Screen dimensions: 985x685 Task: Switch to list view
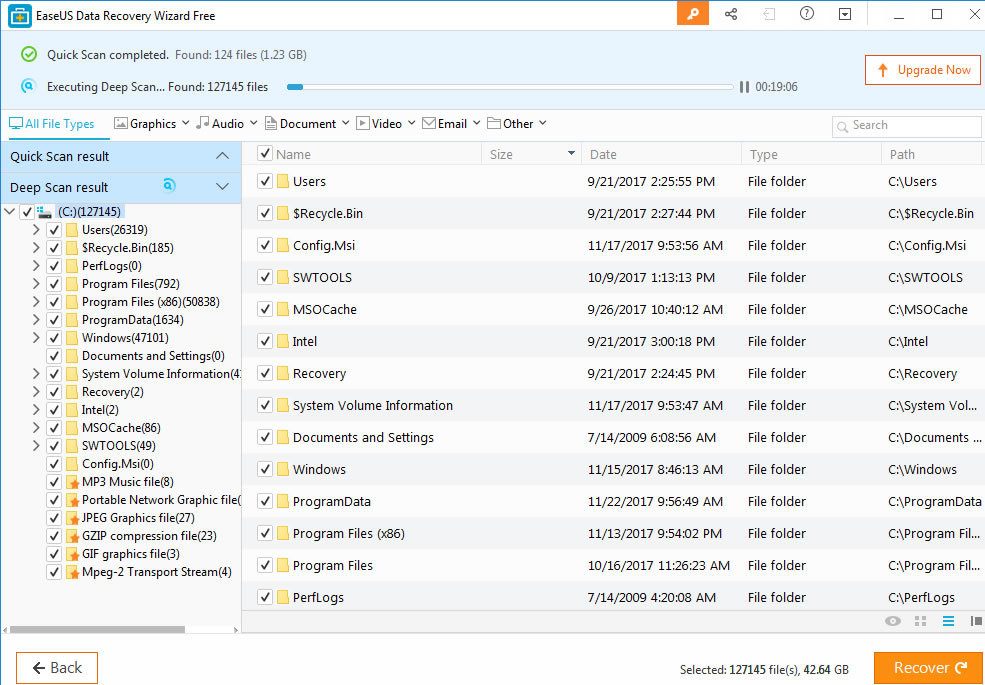click(x=948, y=621)
